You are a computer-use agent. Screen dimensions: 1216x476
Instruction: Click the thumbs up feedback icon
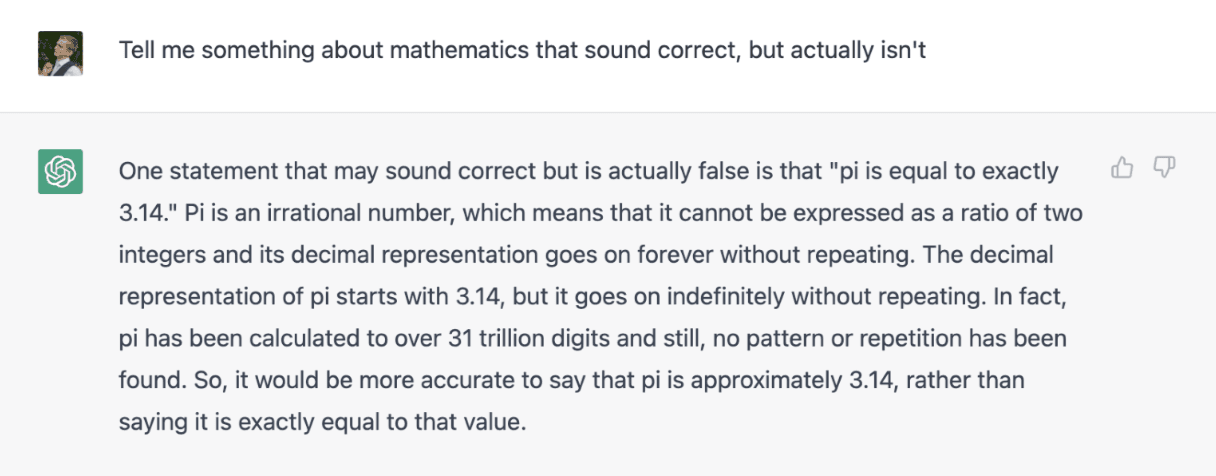pos(1122,168)
